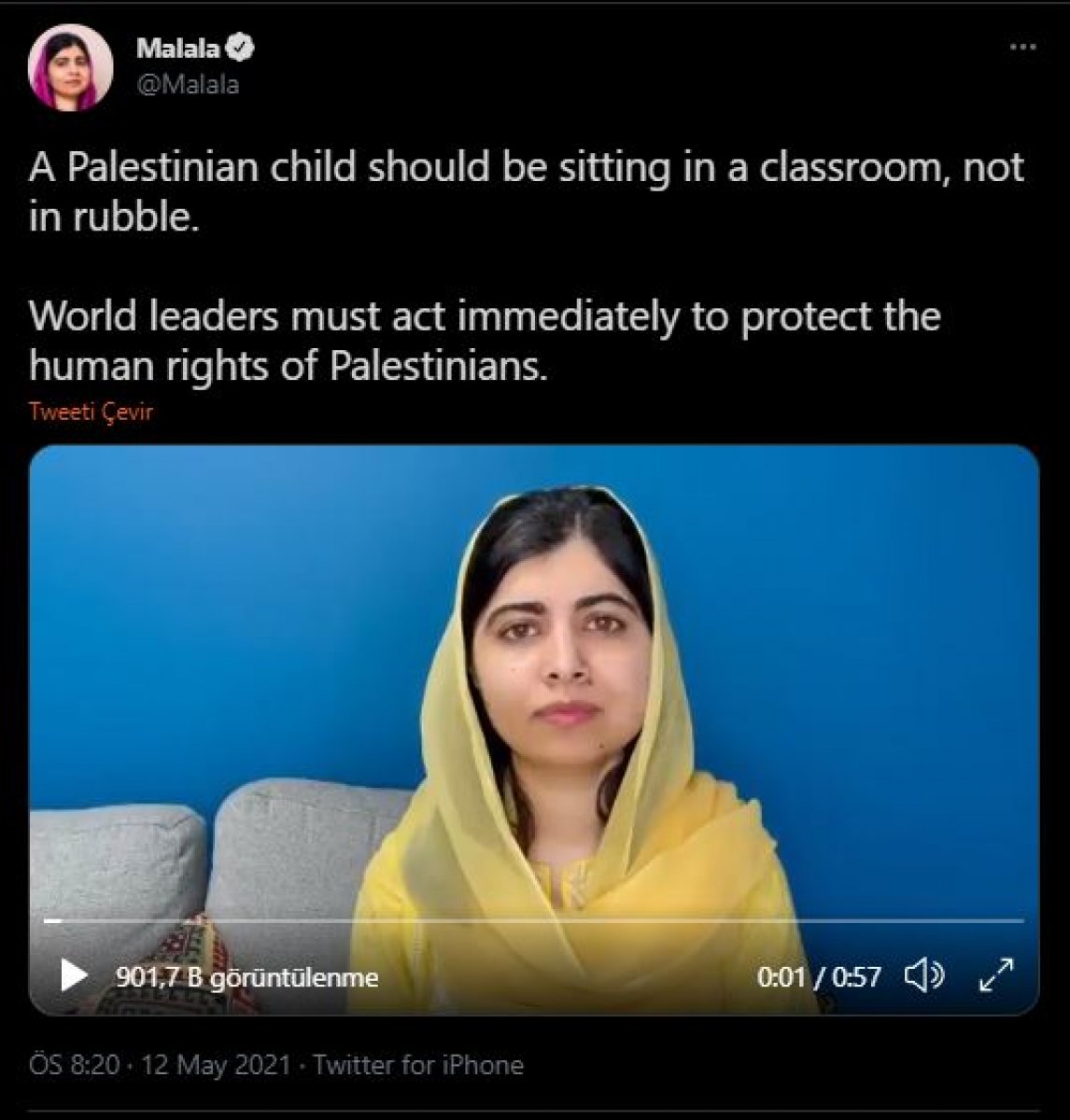1070x1120 pixels.
Task: Click the 901,7 B görüntülenme view count
Action: (x=247, y=977)
